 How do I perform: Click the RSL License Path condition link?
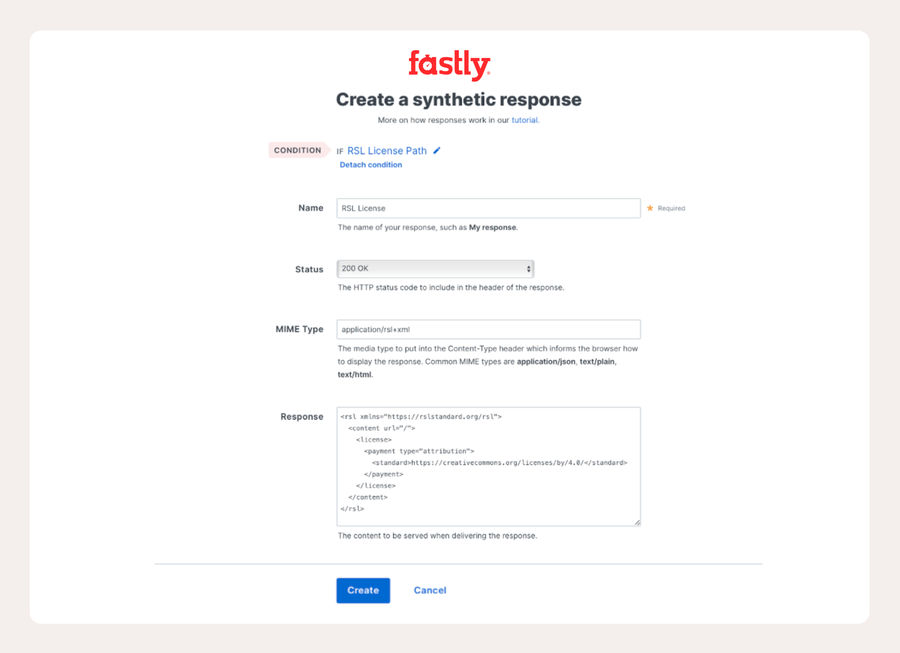point(387,151)
